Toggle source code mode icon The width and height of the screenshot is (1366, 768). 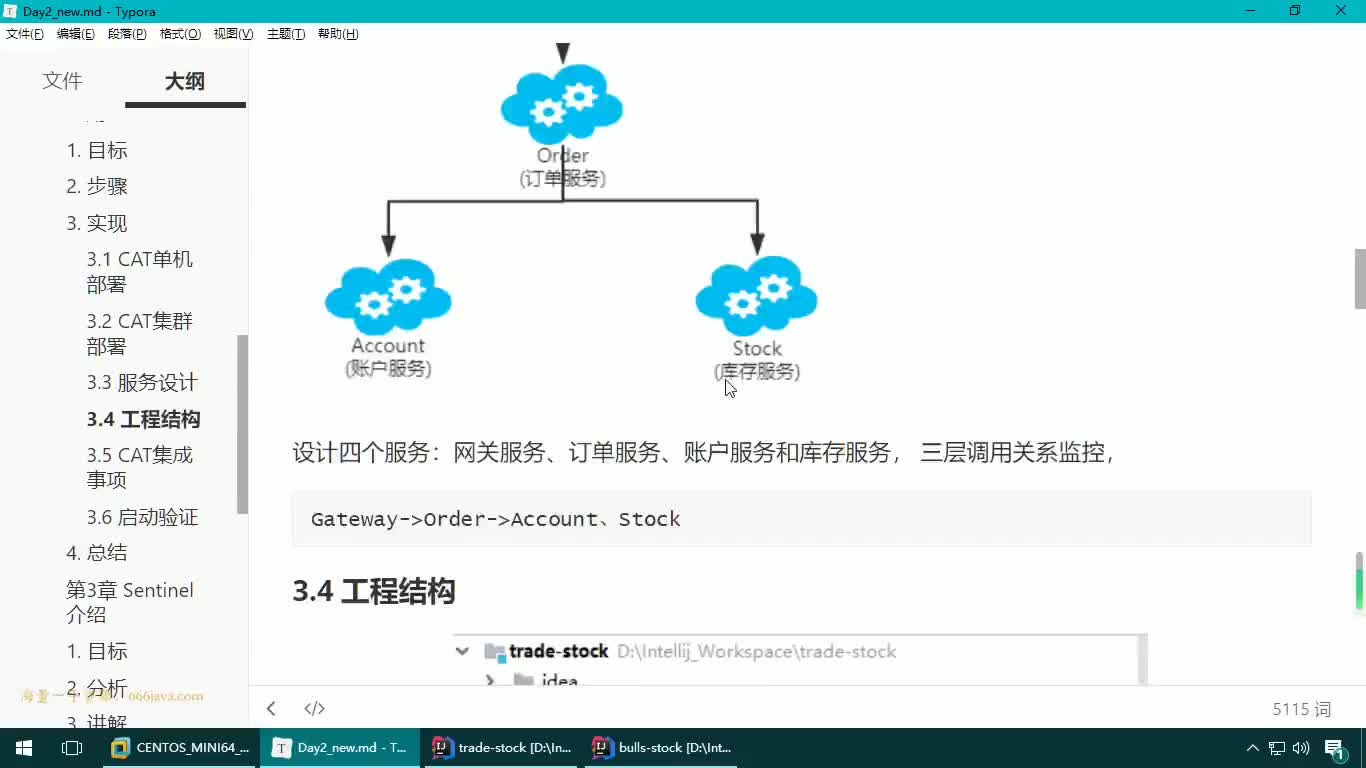pos(314,709)
